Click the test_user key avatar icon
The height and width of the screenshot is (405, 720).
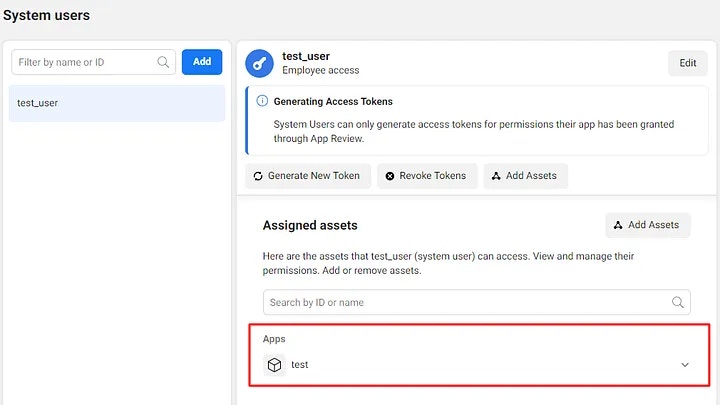tap(259, 63)
